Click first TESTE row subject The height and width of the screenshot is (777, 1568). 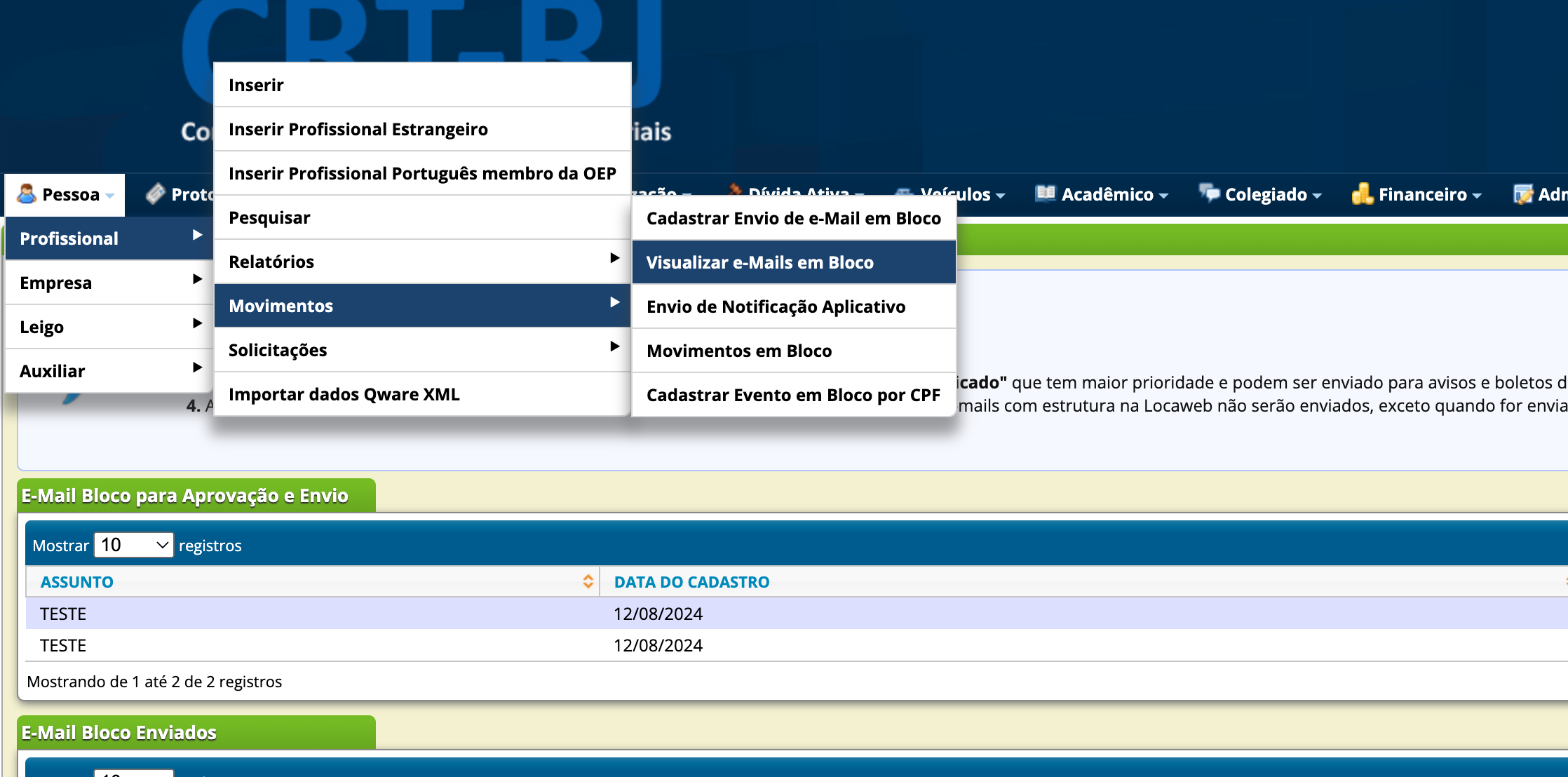[x=63, y=614]
